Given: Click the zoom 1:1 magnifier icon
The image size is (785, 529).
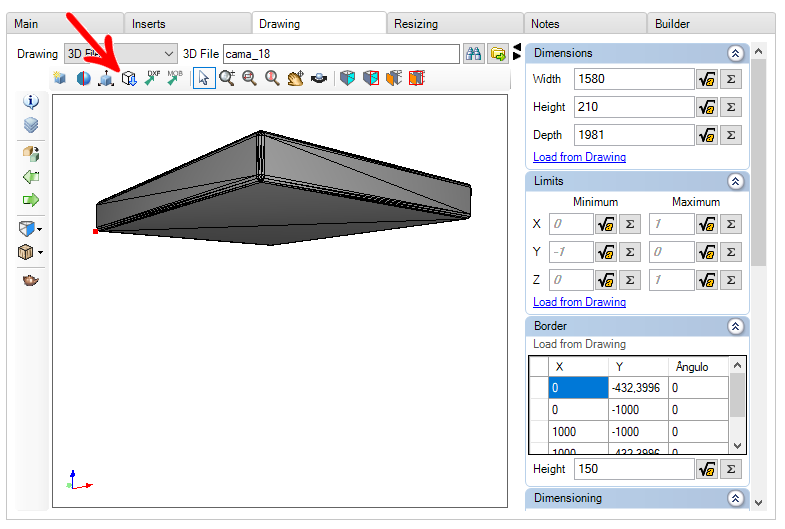Looking at the screenshot, I should pos(272,78).
